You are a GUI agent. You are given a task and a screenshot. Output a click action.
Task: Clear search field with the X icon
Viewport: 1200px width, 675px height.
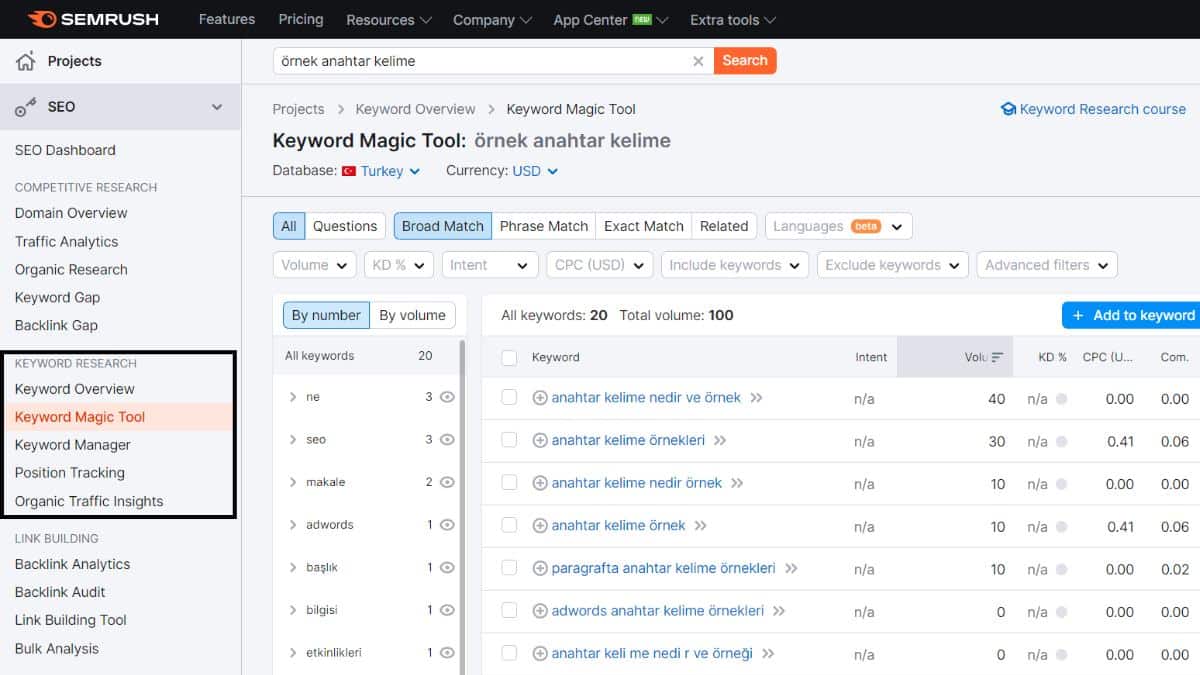[698, 61]
